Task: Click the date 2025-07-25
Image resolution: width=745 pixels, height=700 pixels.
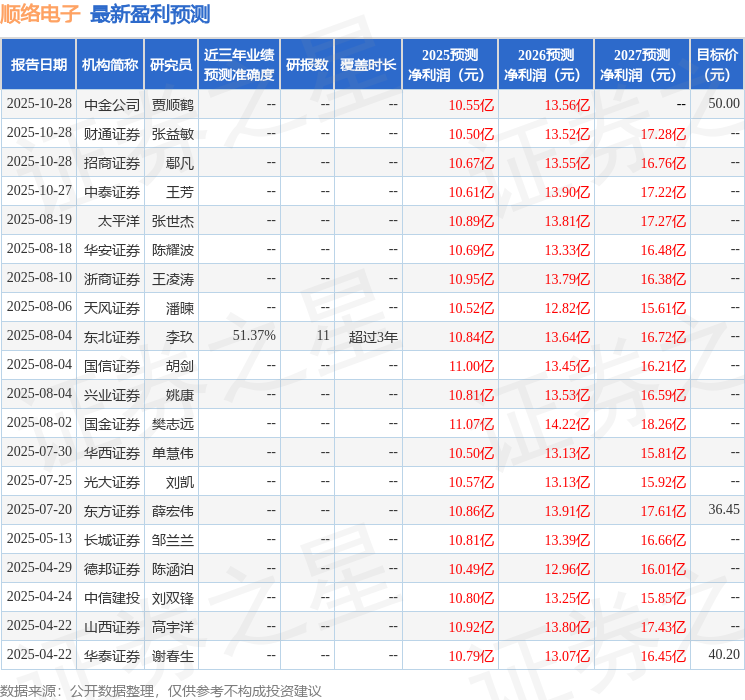Action: click(x=39, y=480)
